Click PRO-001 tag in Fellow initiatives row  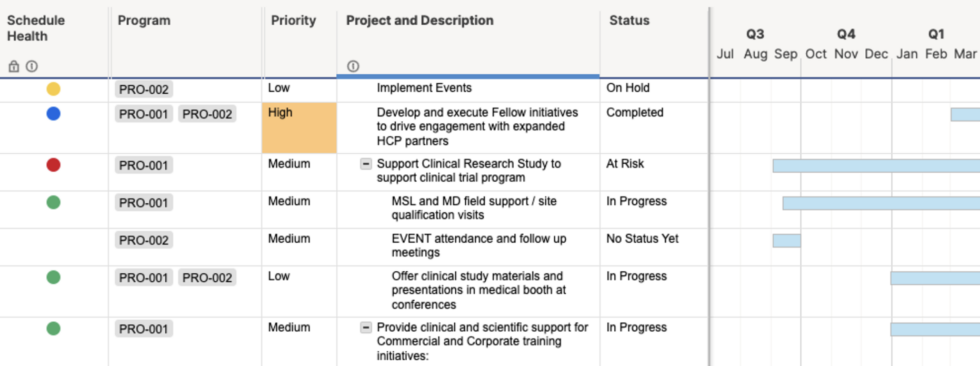pos(144,114)
